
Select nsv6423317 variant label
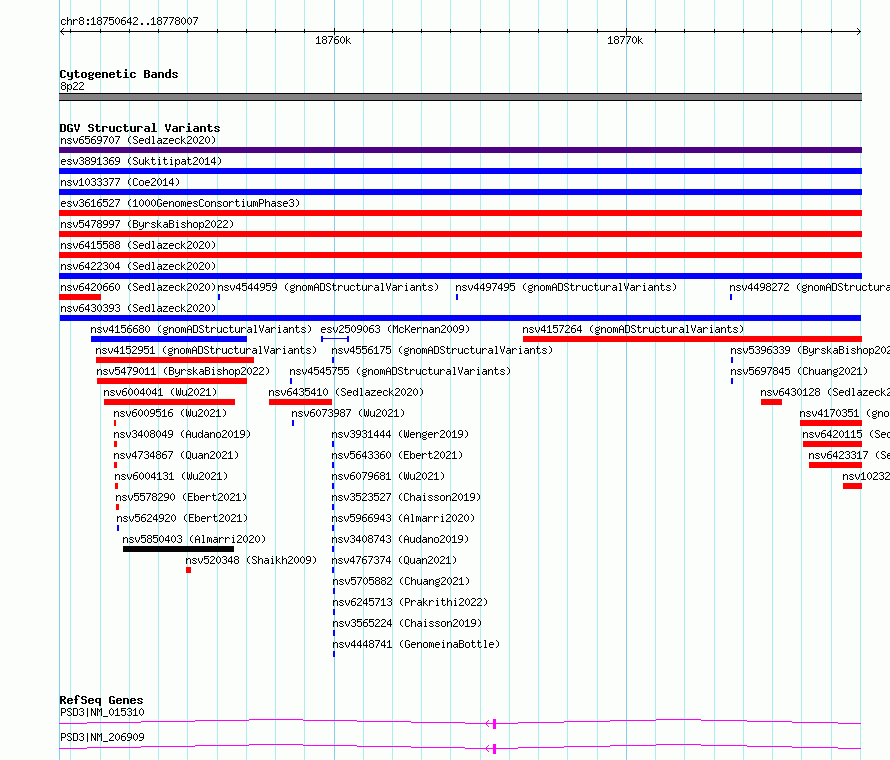point(849,455)
